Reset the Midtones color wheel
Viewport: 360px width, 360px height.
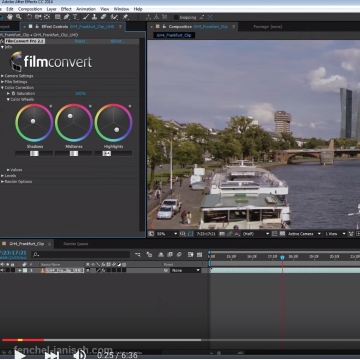tap(90, 106)
